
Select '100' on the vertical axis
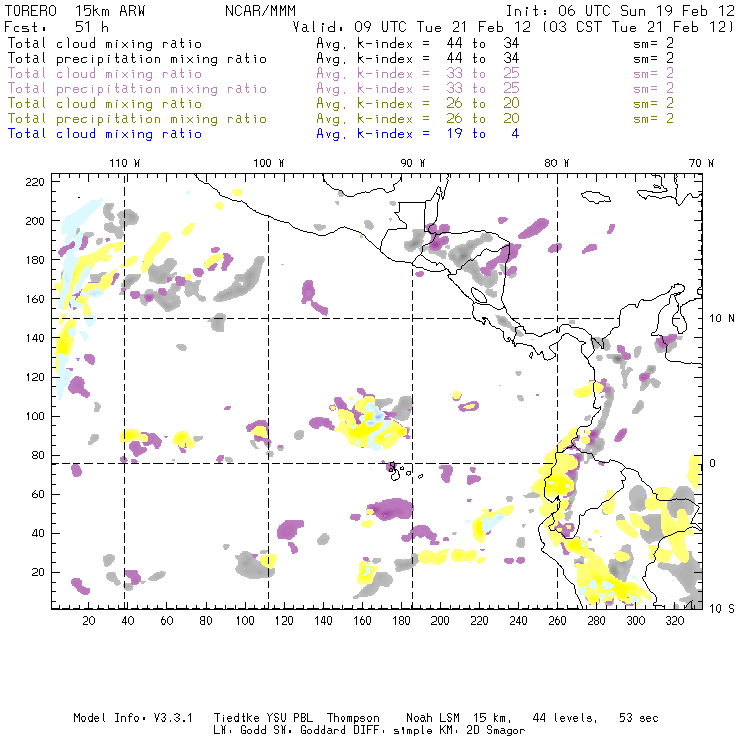[35, 416]
